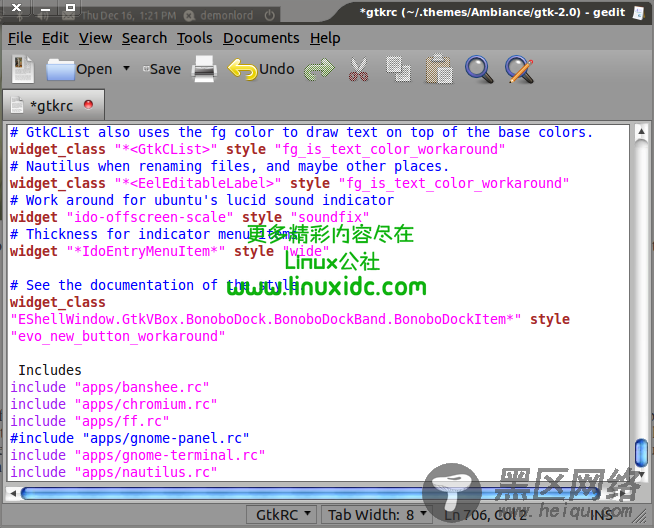Open the Search menu
This screenshot has width=654, height=528.
(144, 38)
